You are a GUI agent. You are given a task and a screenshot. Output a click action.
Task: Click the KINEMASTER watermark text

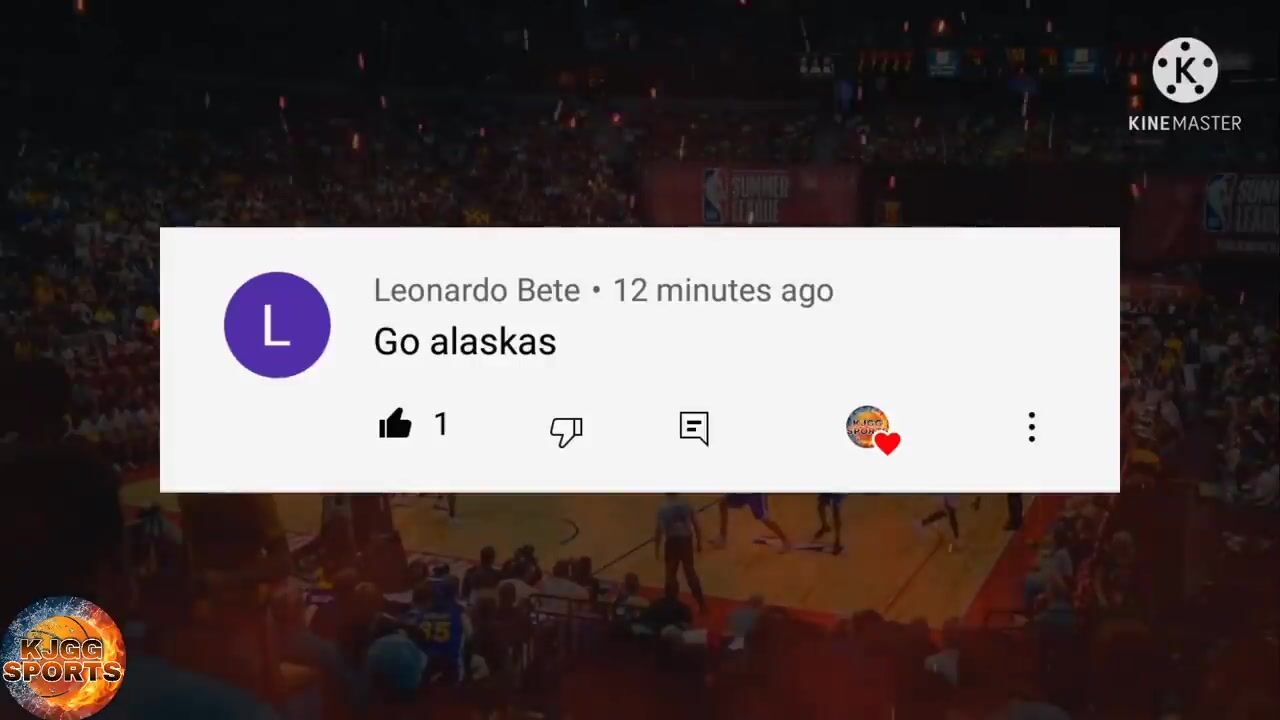point(1185,123)
